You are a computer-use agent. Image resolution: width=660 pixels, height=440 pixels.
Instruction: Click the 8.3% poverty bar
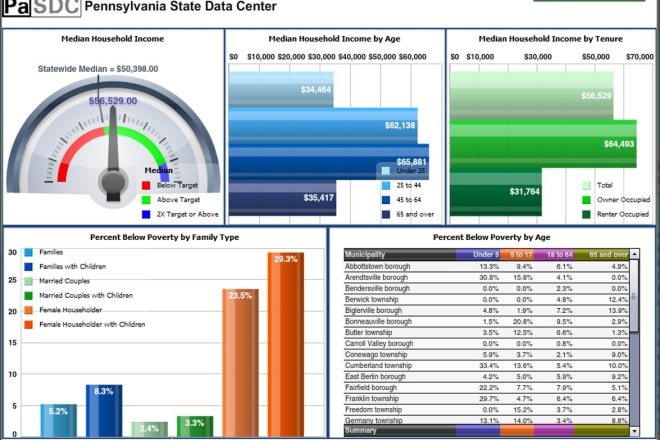[104, 411]
